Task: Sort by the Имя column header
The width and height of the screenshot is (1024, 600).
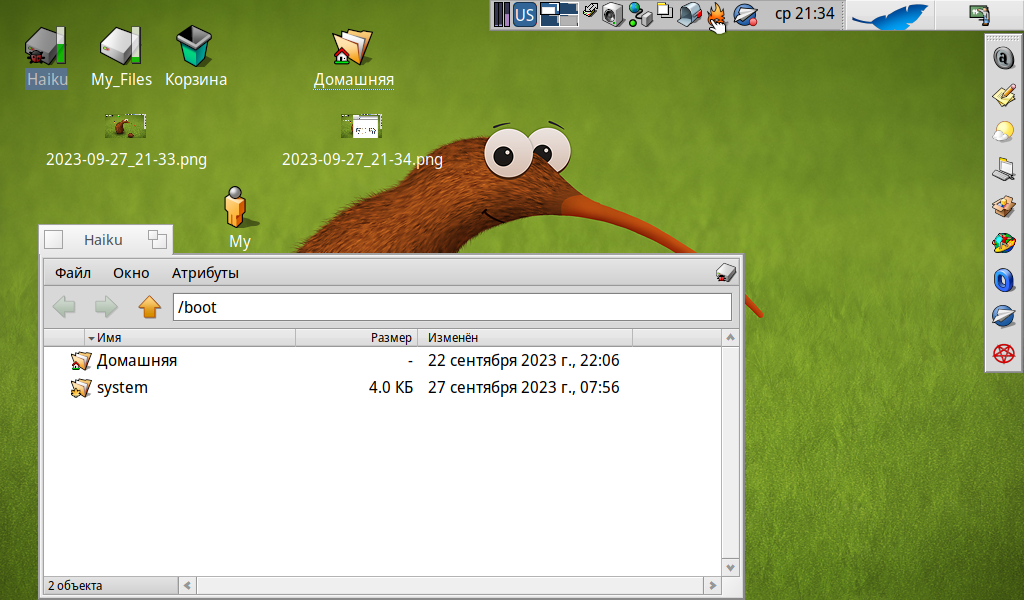Action: coord(191,338)
